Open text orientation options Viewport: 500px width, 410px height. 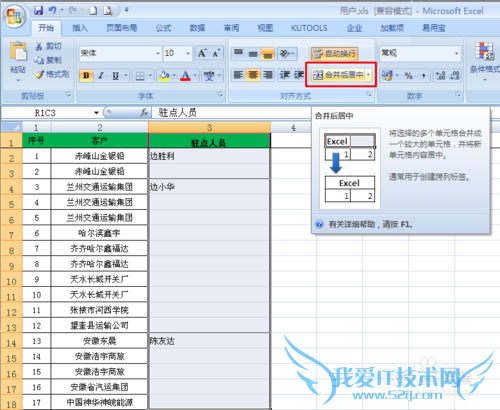[286, 53]
